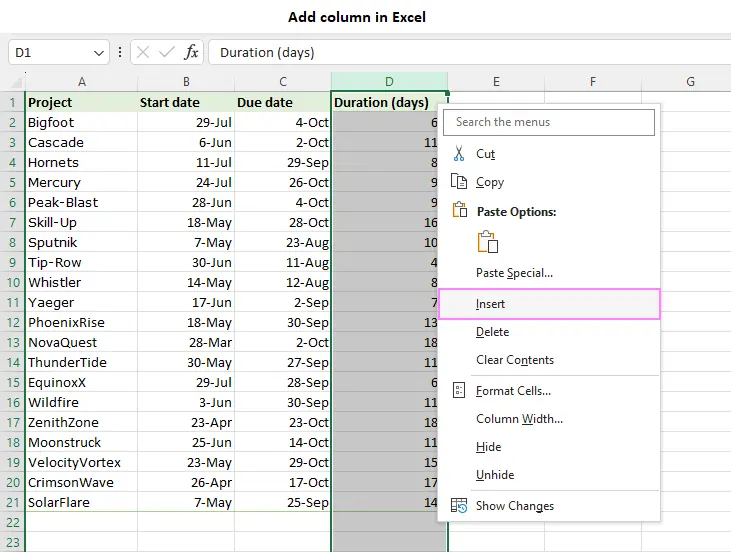The image size is (731, 552).
Task: Click the cancel X icon in formula bar
Action: 143,52
